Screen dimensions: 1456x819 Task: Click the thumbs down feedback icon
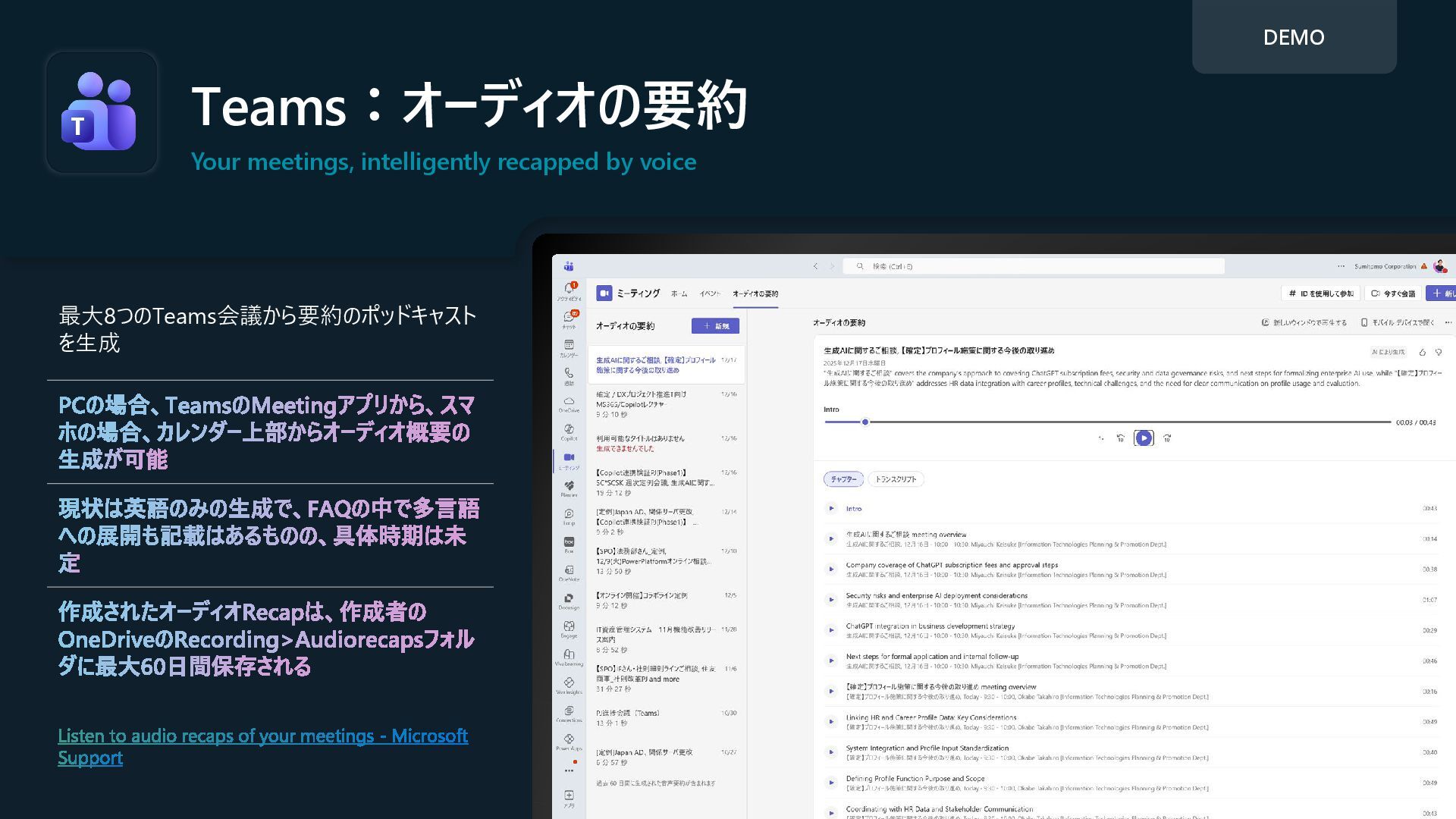pyautogui.click(x=1439, y=352)
